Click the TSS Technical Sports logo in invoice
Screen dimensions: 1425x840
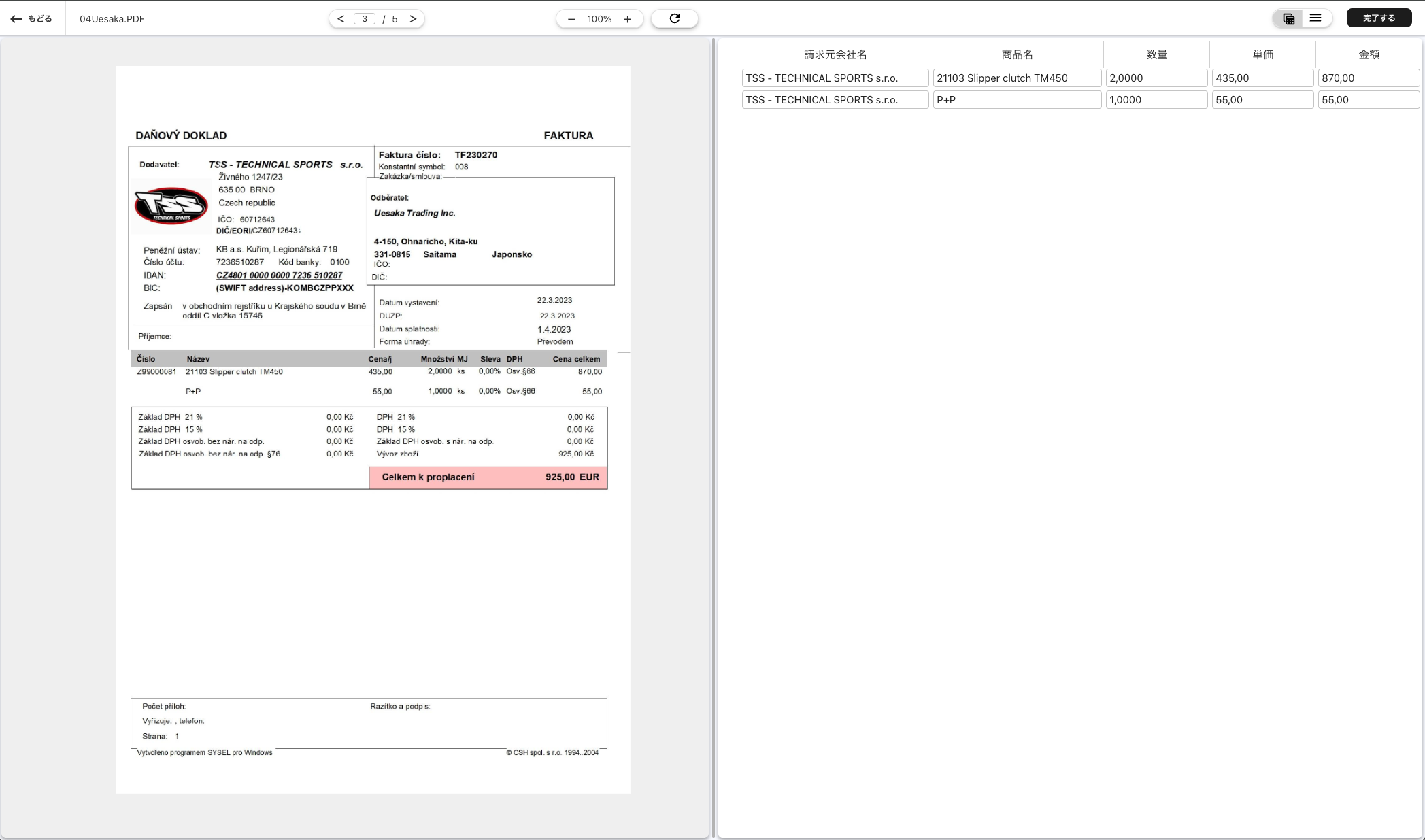[x=171, y=205]
